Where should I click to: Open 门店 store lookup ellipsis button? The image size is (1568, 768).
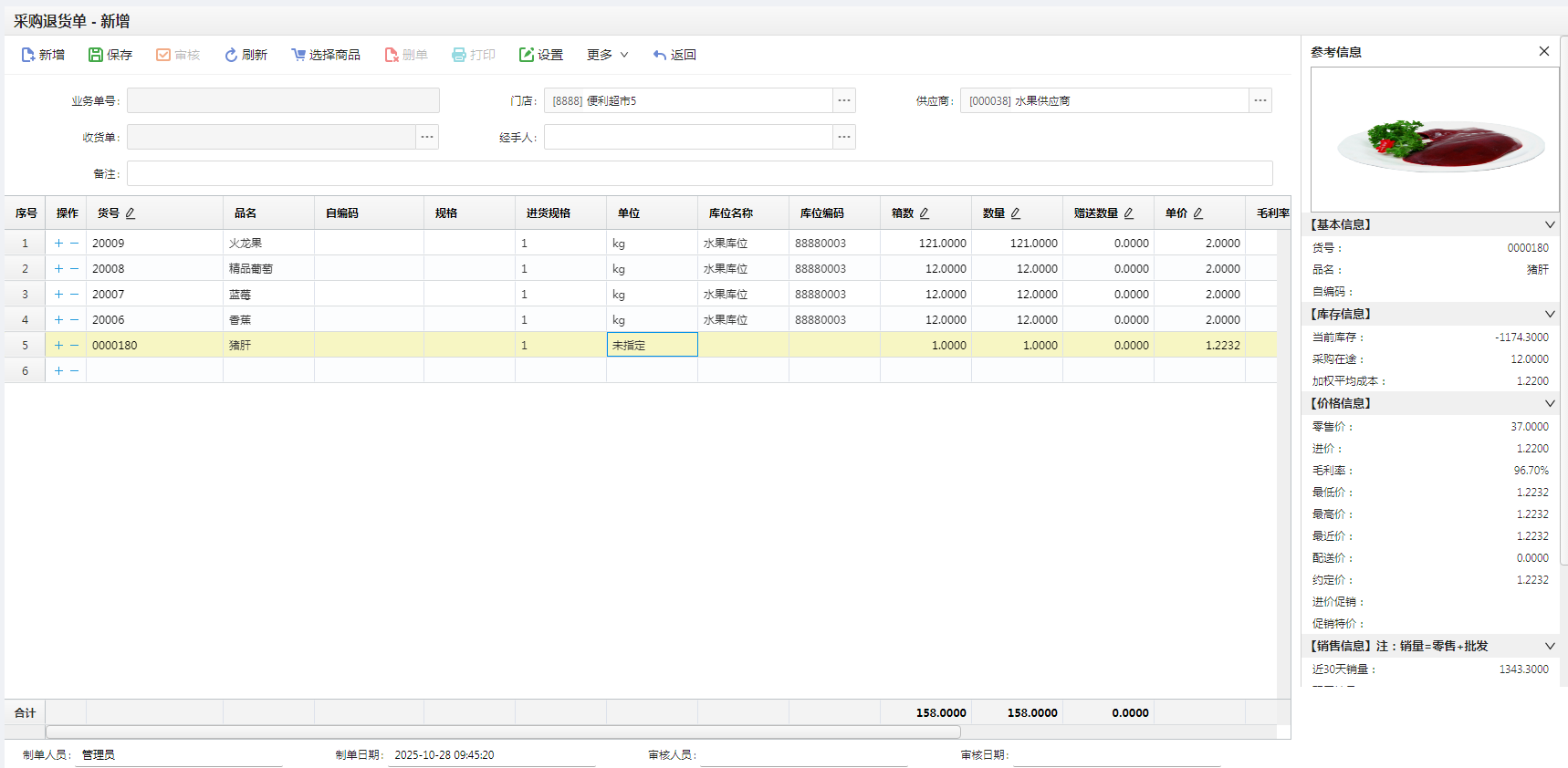(x=844, y=100)
